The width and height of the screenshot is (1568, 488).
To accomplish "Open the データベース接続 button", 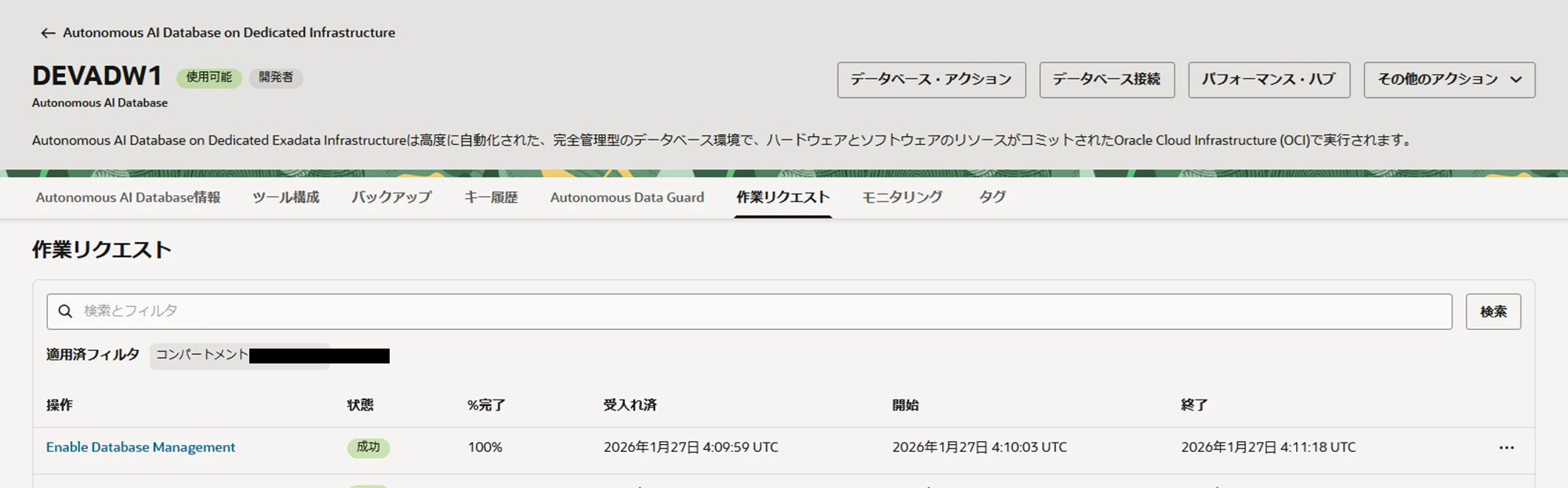I will click(1107, 80).
